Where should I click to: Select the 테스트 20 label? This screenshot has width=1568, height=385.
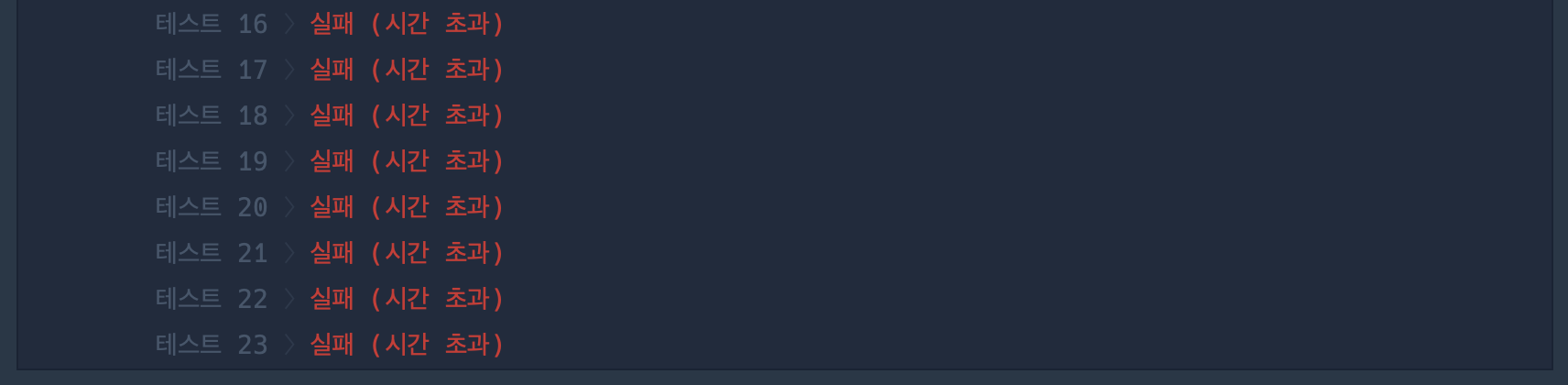click(x=212, y=207)
